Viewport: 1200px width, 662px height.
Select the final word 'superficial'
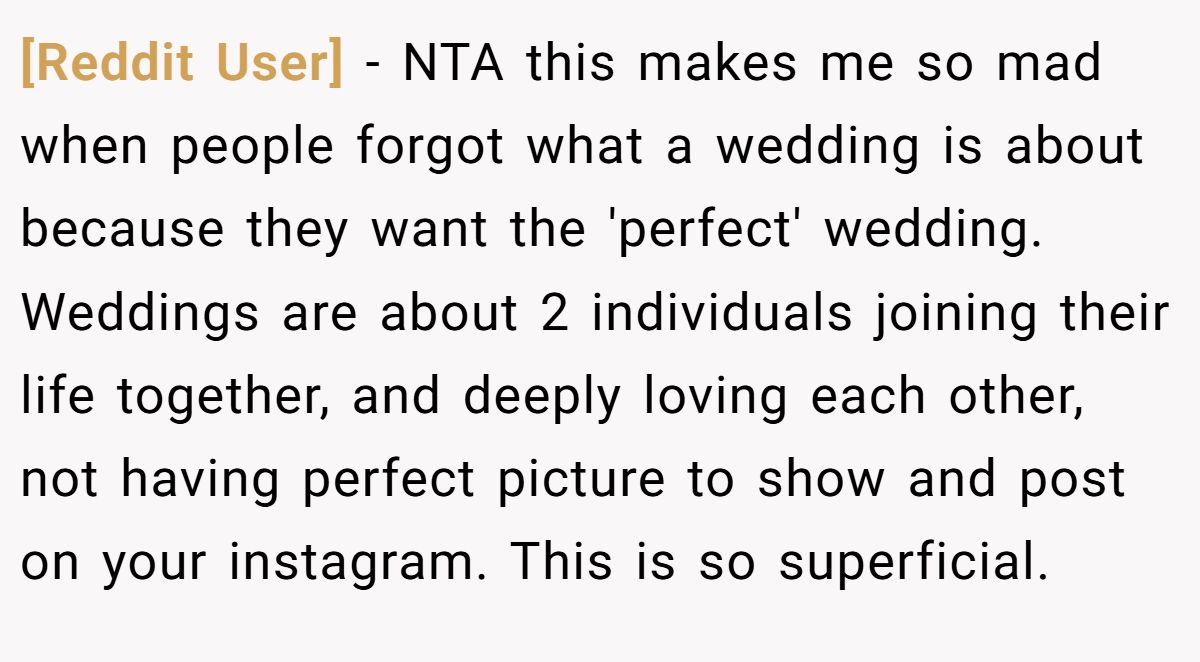click(912, 562)
